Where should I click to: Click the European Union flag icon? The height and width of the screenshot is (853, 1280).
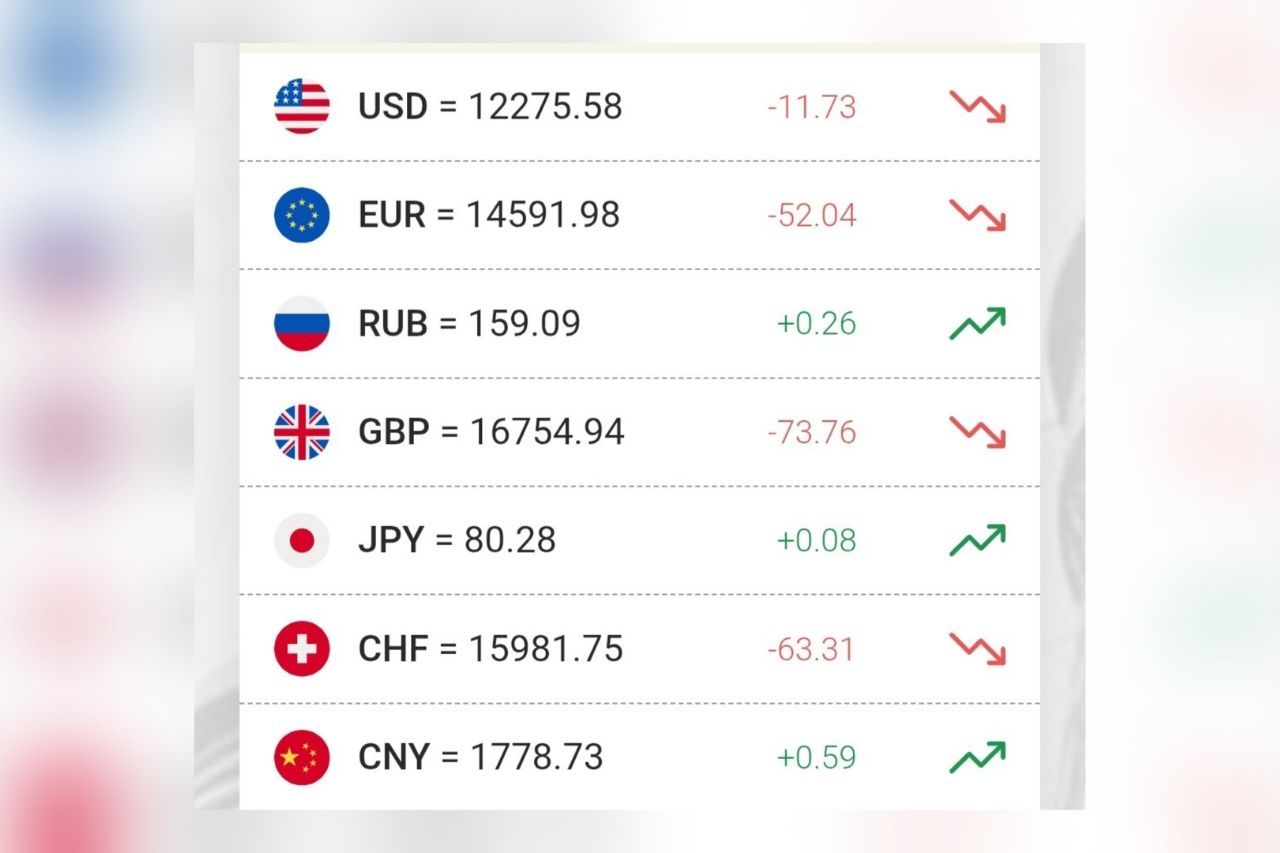(301, 215)
